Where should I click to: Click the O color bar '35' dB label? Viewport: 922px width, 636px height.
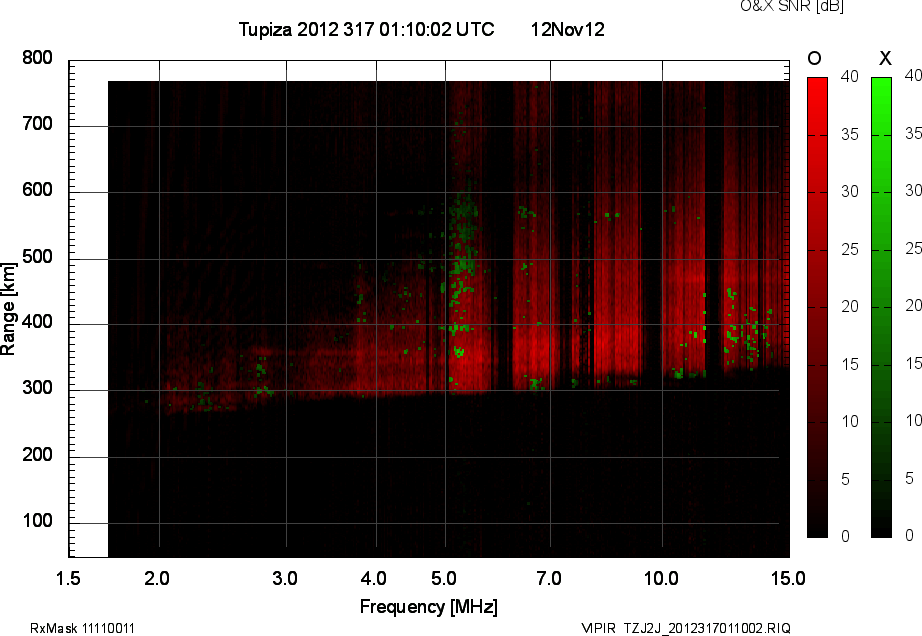(x=849, y=134)
